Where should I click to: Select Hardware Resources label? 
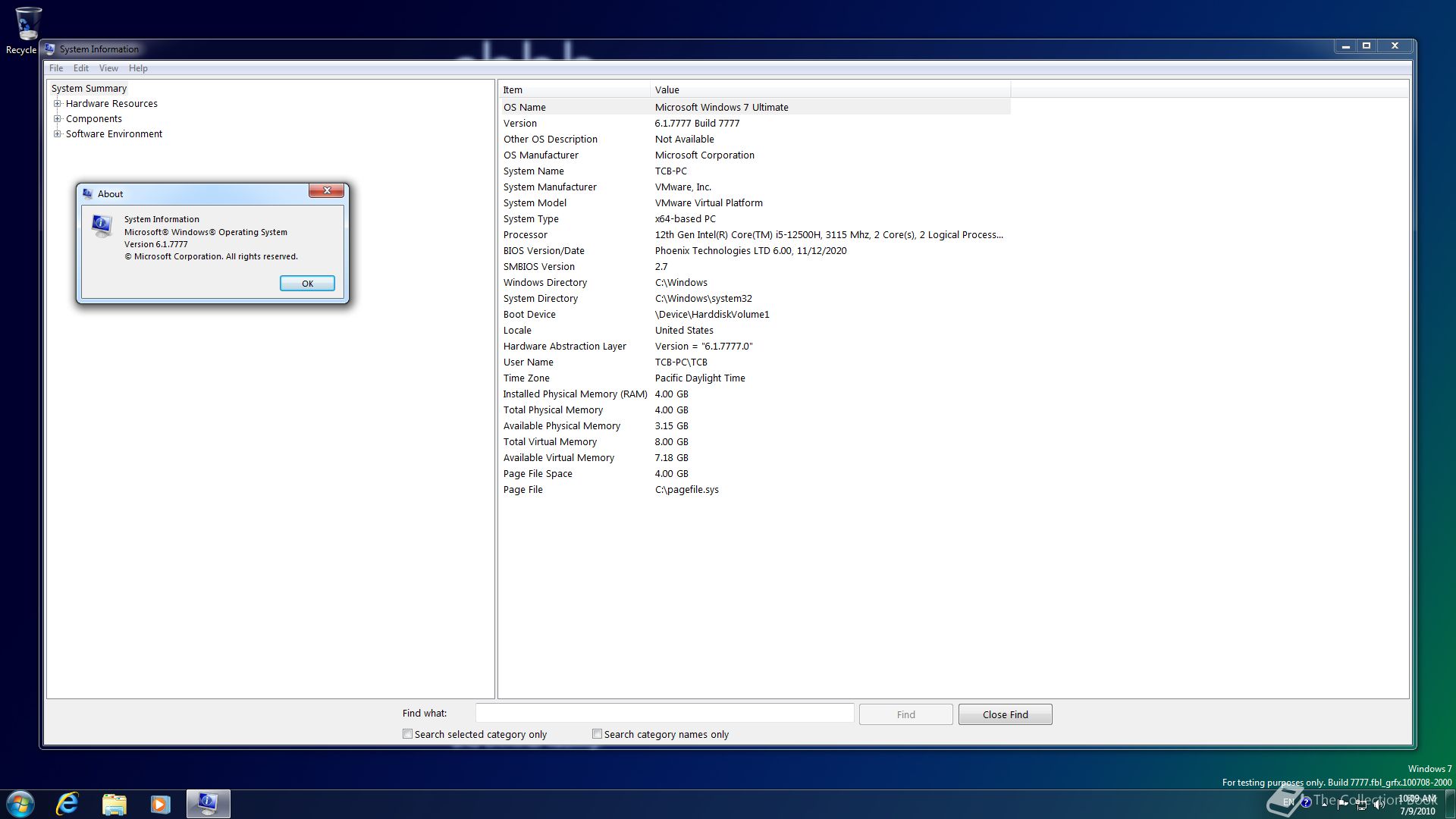point(111,104)
